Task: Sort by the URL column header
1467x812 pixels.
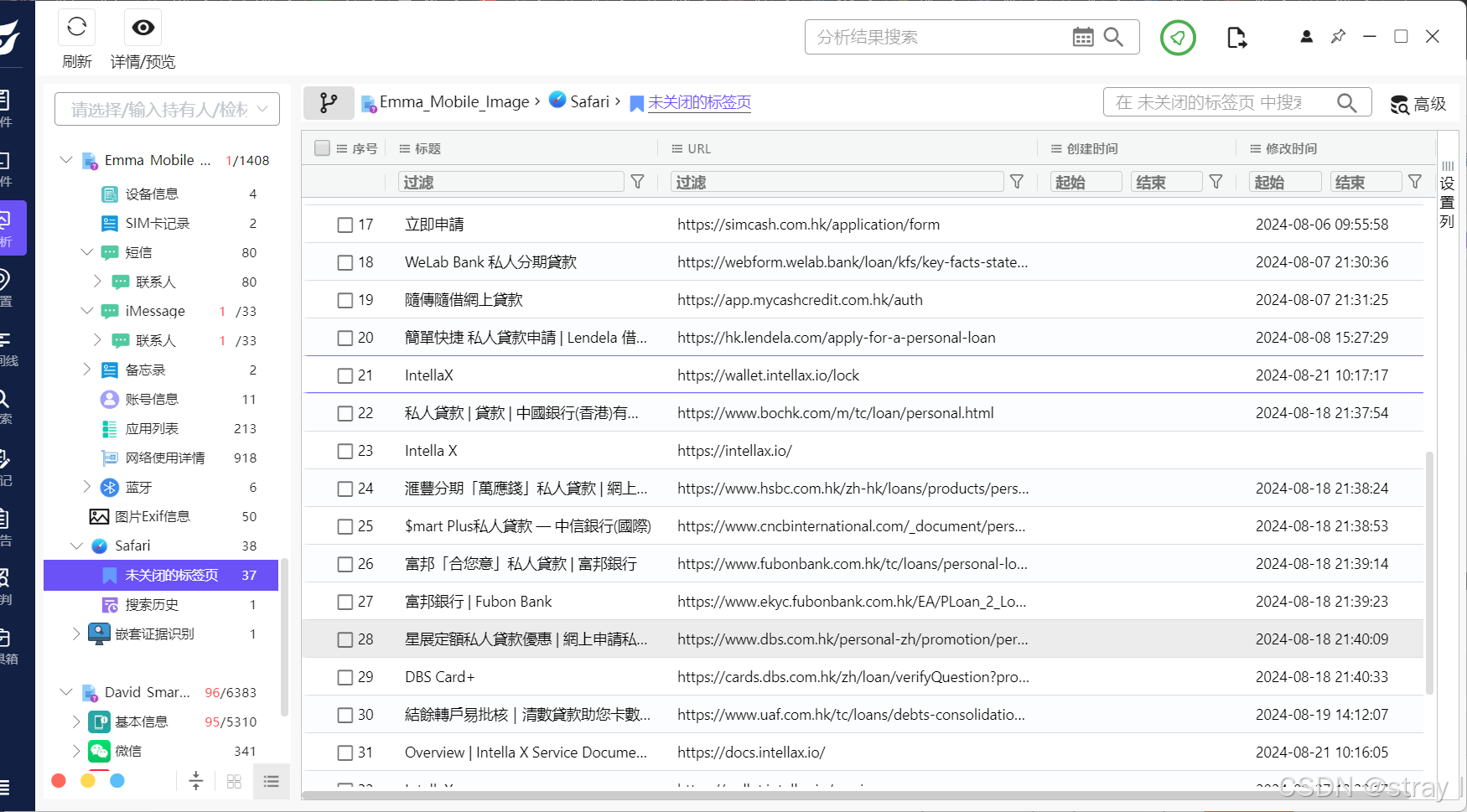Action: coord(699,148)
